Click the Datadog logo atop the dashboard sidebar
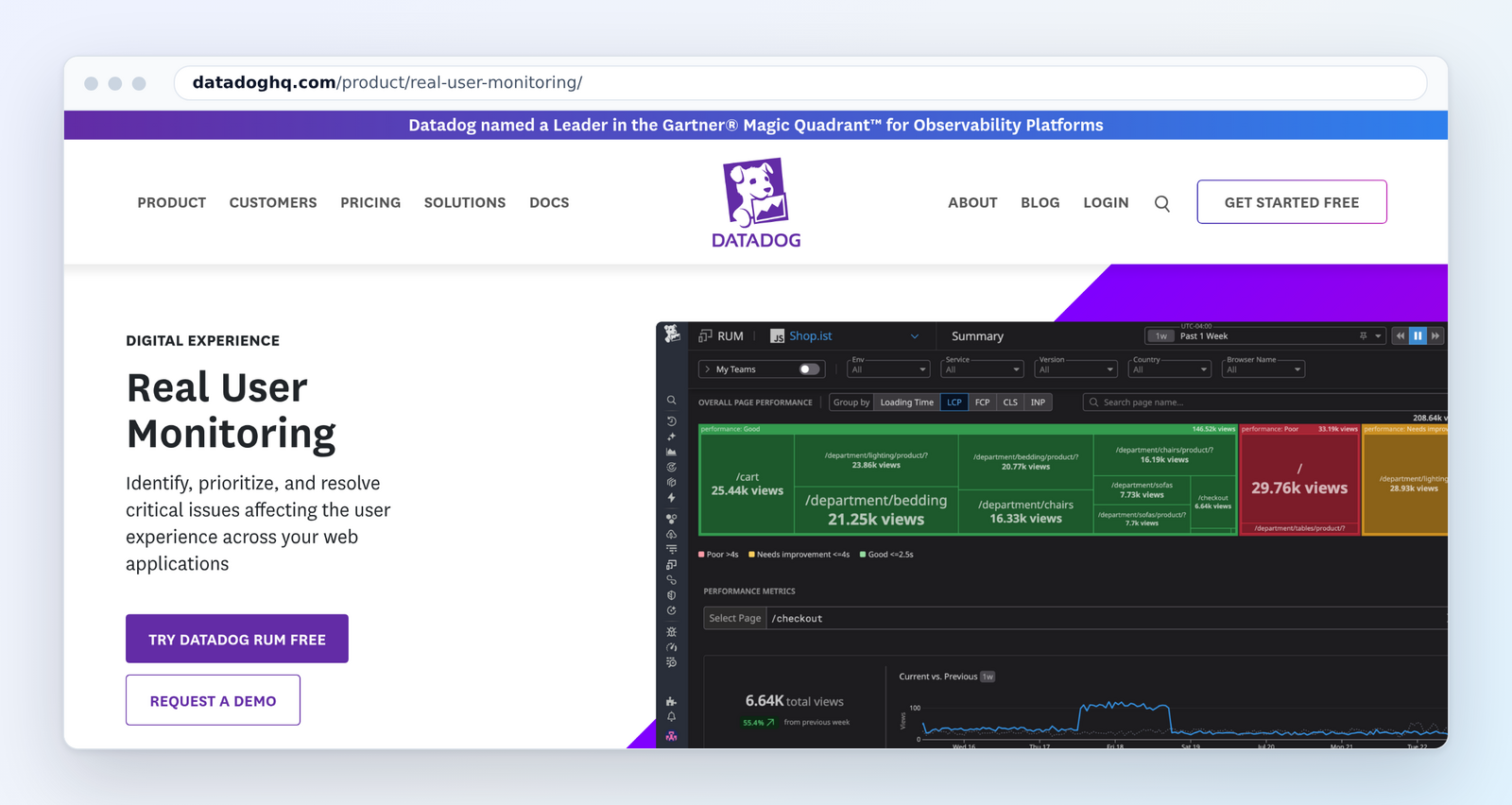The height and width of the screenshot is (805, 1512). point(672,334)
